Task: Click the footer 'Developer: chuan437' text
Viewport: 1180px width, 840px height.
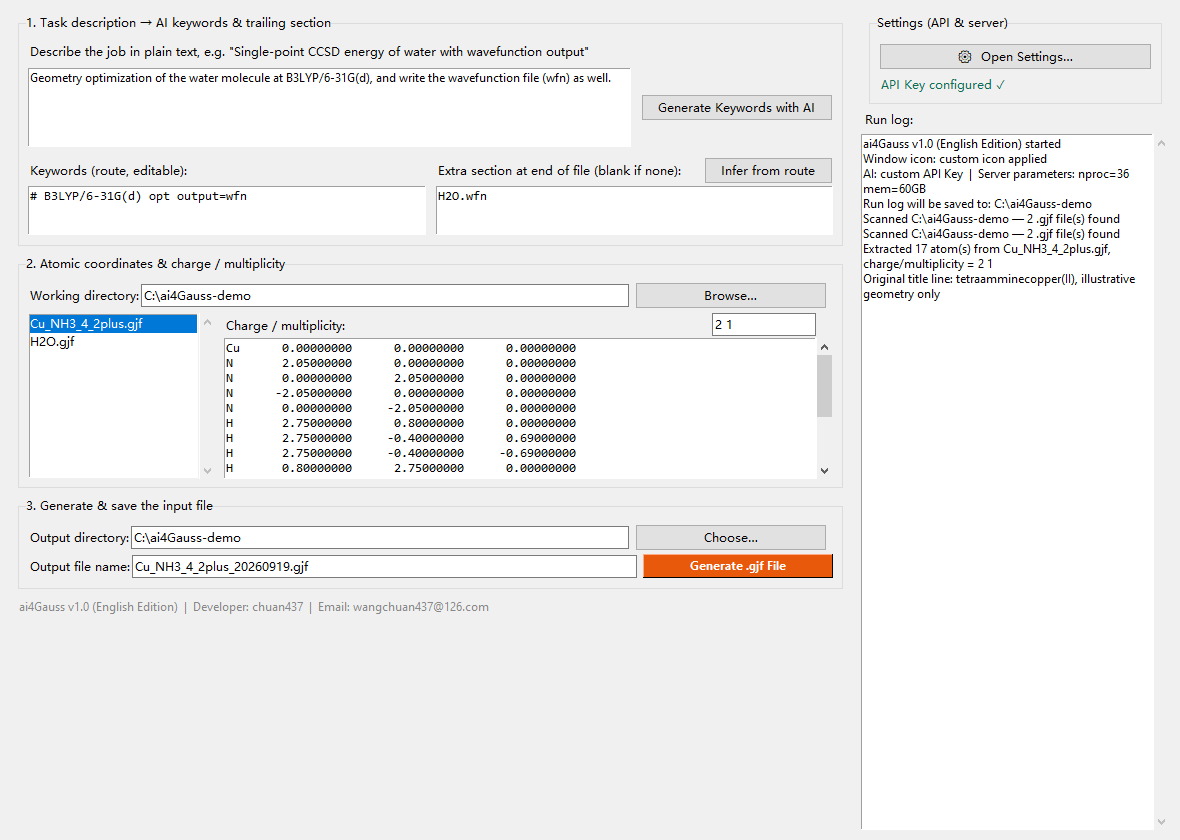Action: click(248, 607)
